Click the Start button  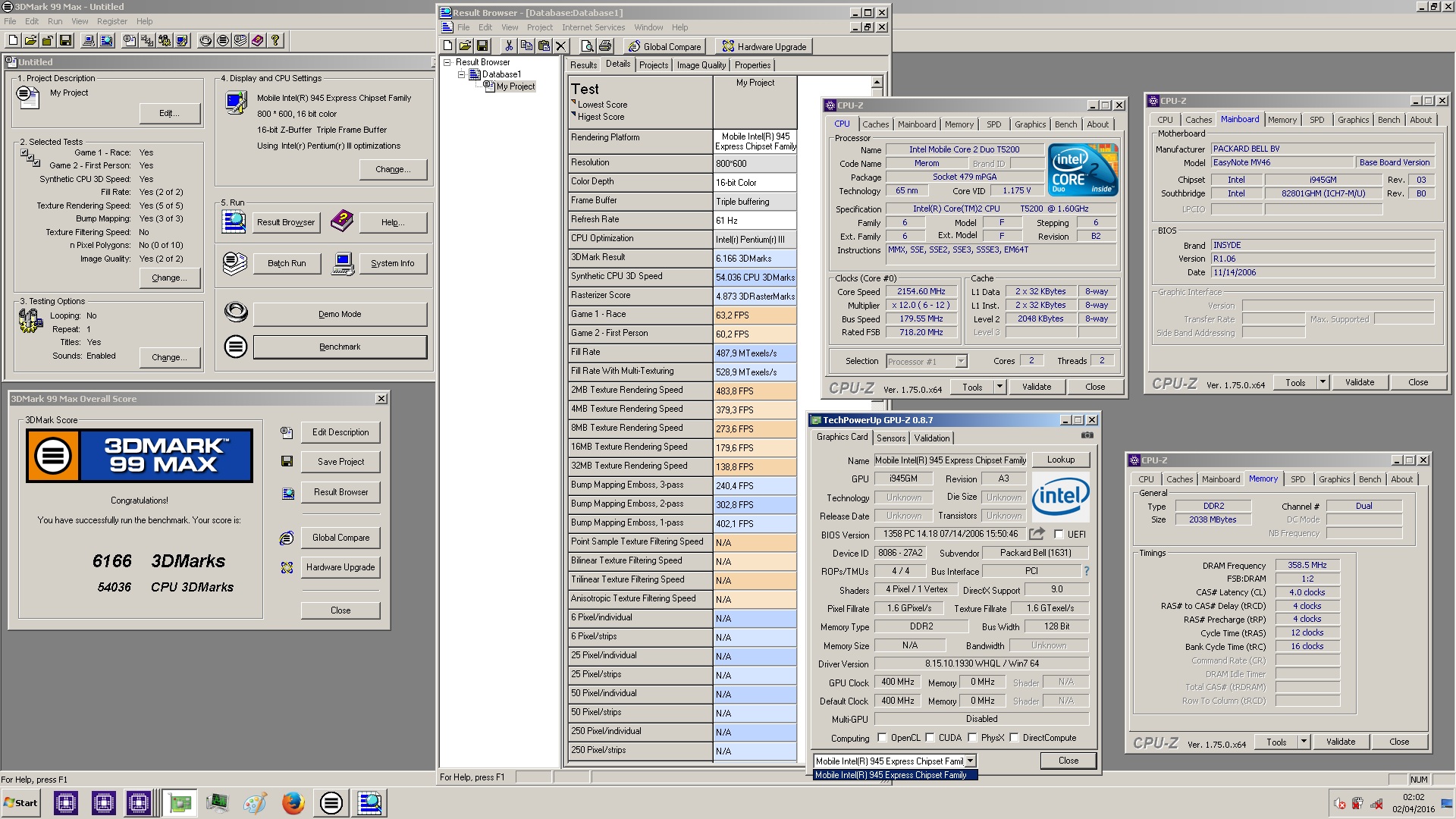pyautogui.click(x=20, y=802)
